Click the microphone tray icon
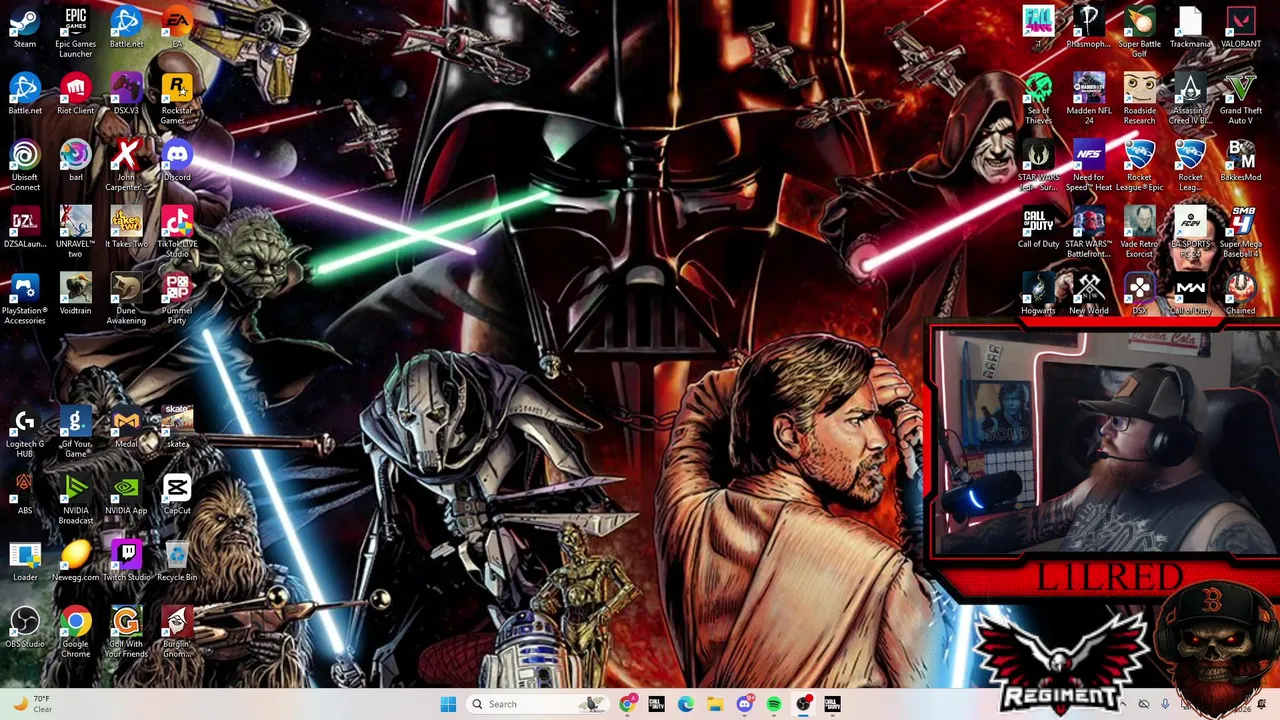1280x720 pixels. point(1165,705)
